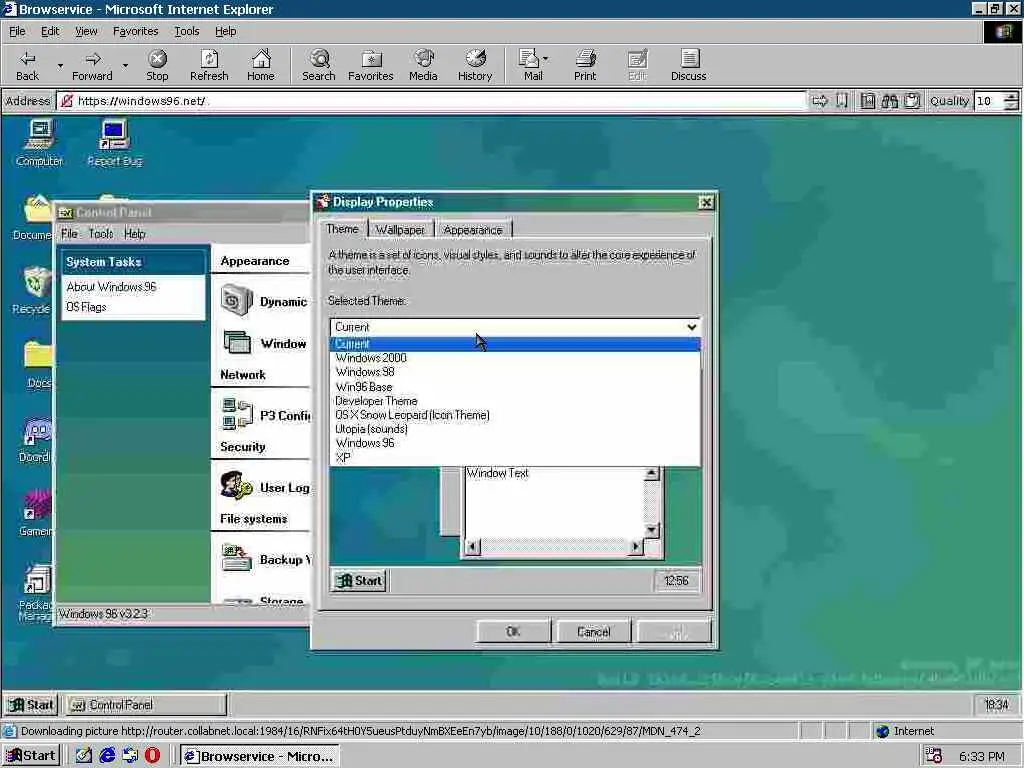Viewport: 1024px width, 768px height.
Task: Click the host Windows Start button
Action: pyautogui.click(x=31, y=756)
